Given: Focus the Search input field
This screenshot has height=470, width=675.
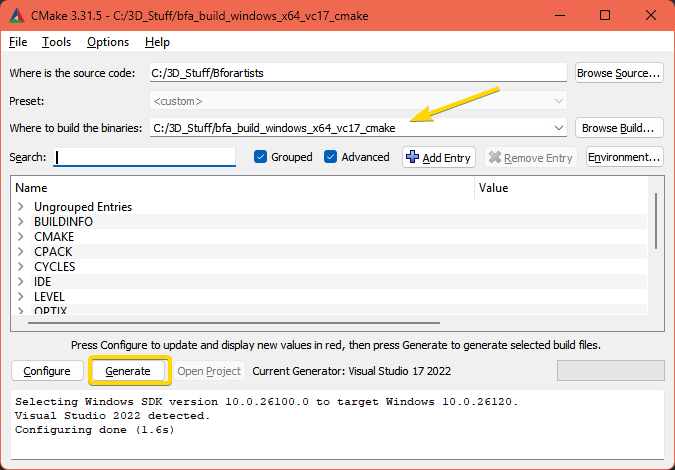Looking at the screenshot, I should click(144, 157).
